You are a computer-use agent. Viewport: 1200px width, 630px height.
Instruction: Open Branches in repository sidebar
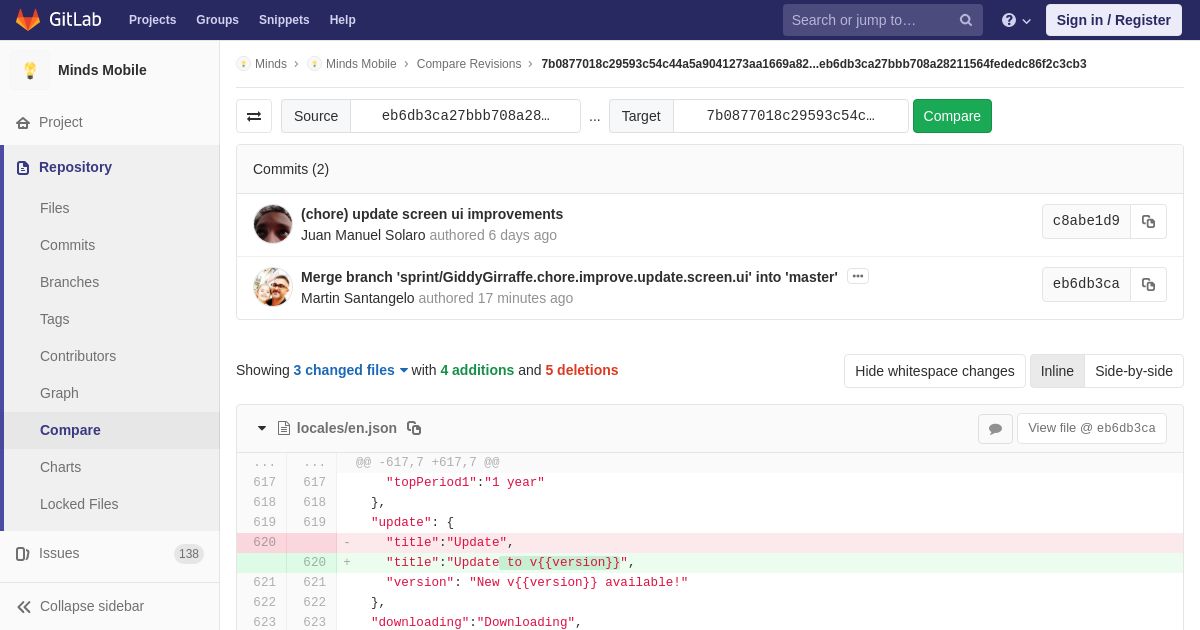click(x=69, y=282)
